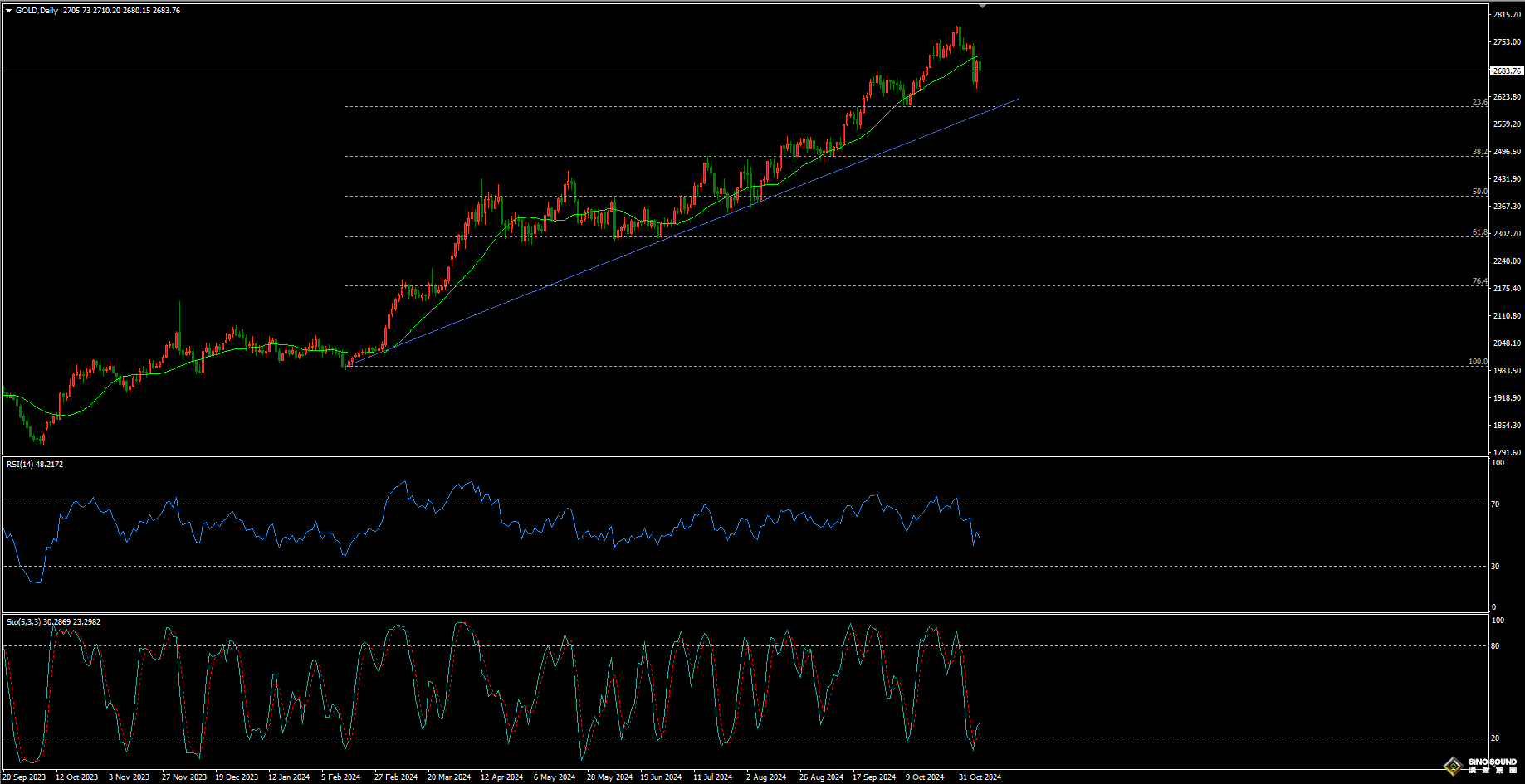
Task: Click the Sto(5,3,3) stochastic indicator label
Action: 54,621
